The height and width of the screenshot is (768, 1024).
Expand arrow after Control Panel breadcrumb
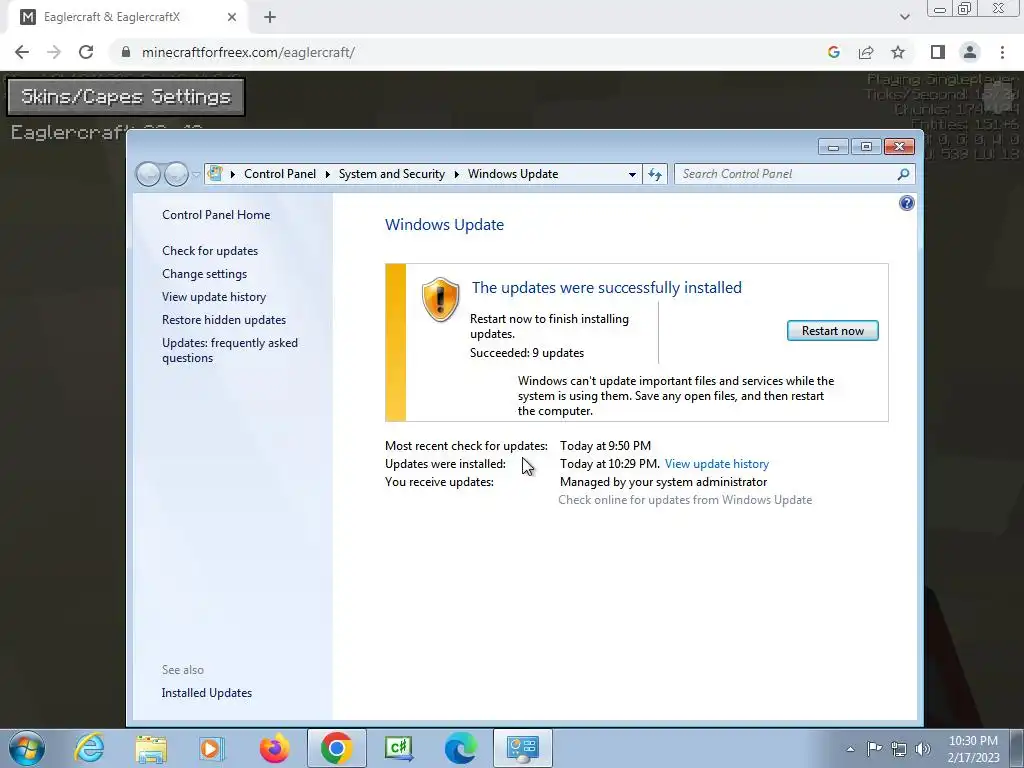click(x=327, y=174)
